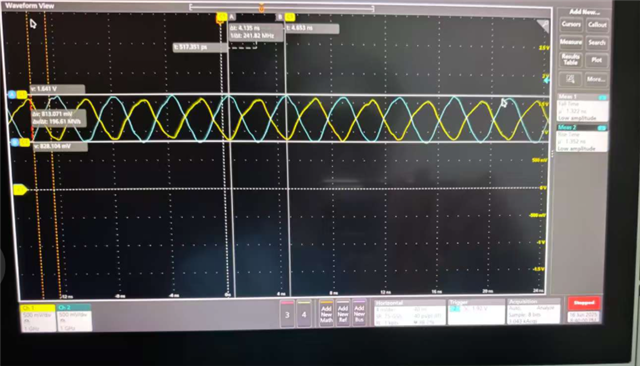This screenshot has height=366, width=640.
Task: Click the orange trigger position marker
Action: pyautogui.click(x=262, y=7)
